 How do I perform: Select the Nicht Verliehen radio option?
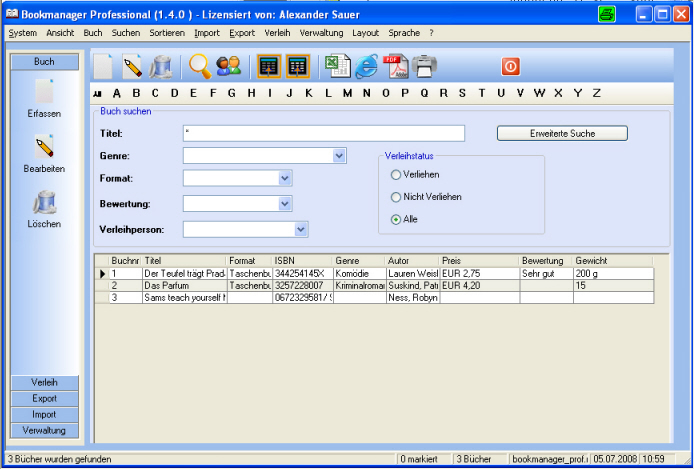click(x=396, y=197)
